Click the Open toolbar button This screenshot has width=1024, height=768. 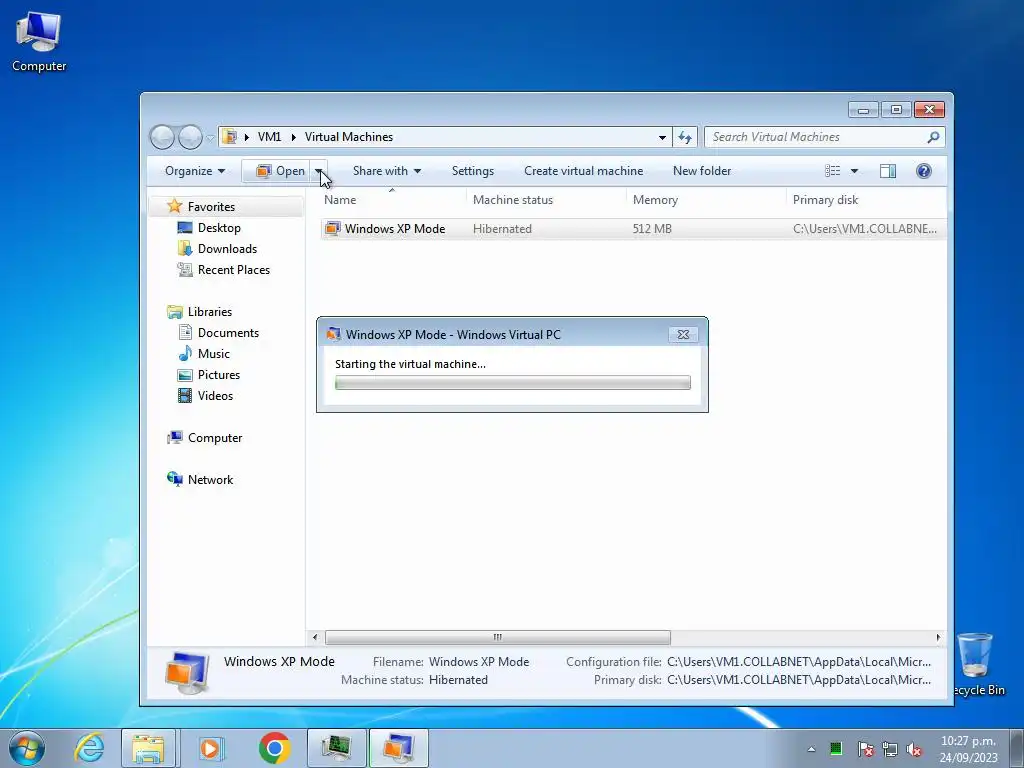coord(277,171)
